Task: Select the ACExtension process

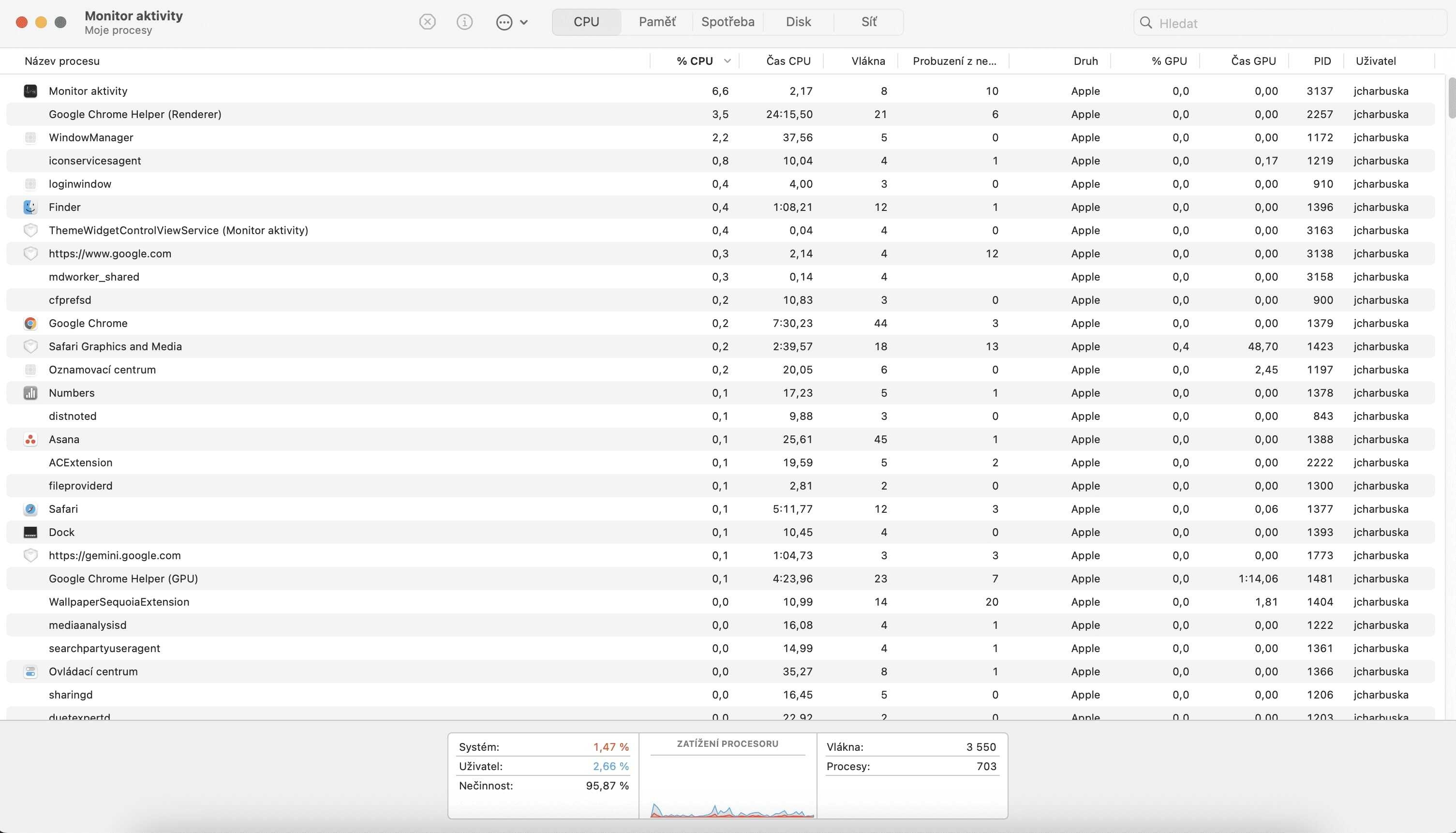Action: coord(720,462)
